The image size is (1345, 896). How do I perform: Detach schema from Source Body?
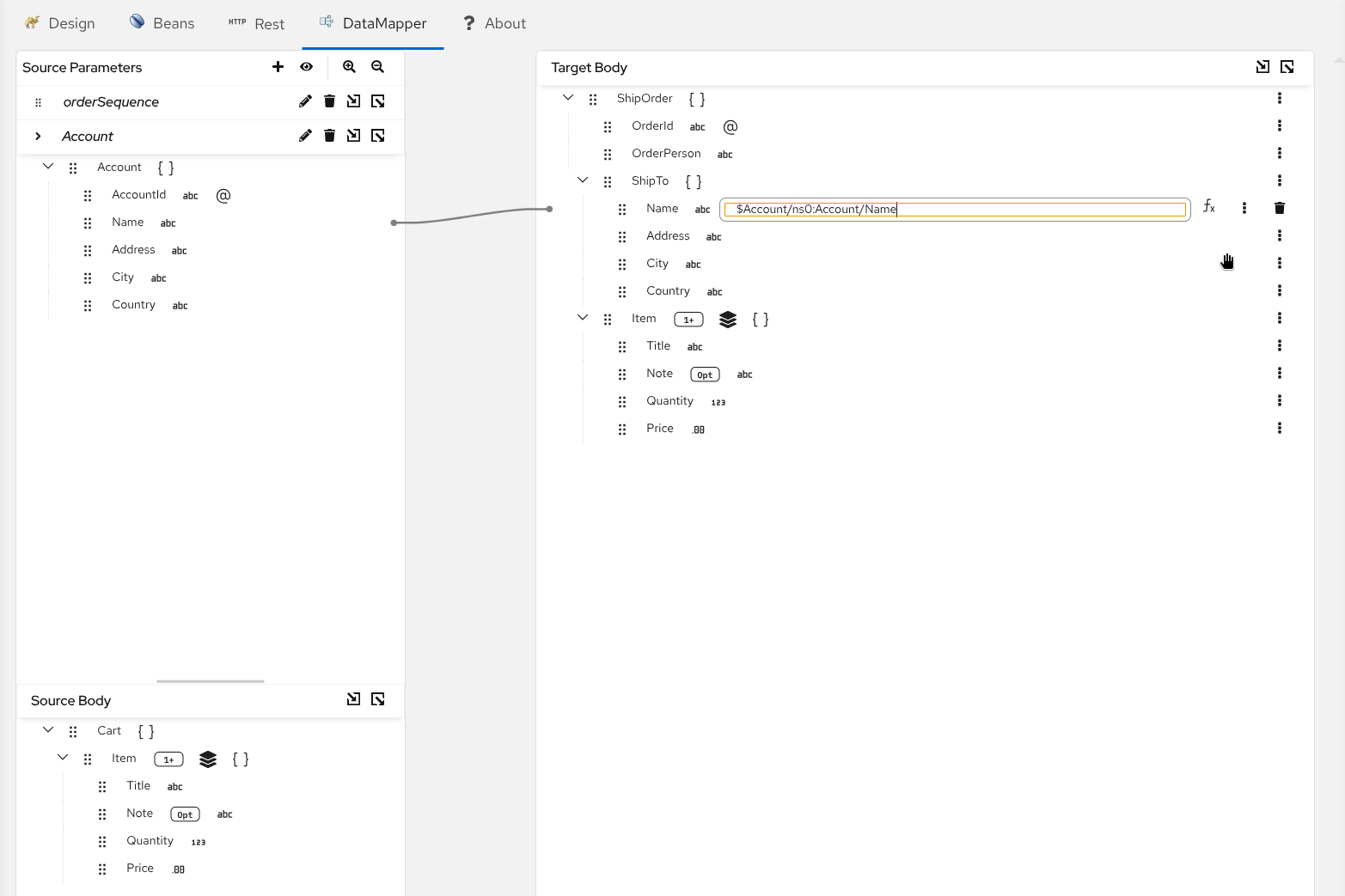(x=378, y=699)
